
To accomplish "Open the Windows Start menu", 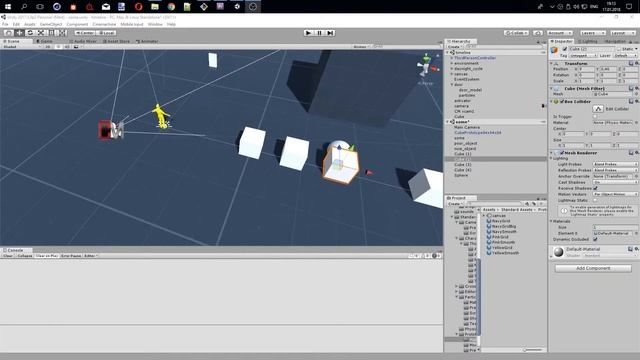I will point(8,7).
